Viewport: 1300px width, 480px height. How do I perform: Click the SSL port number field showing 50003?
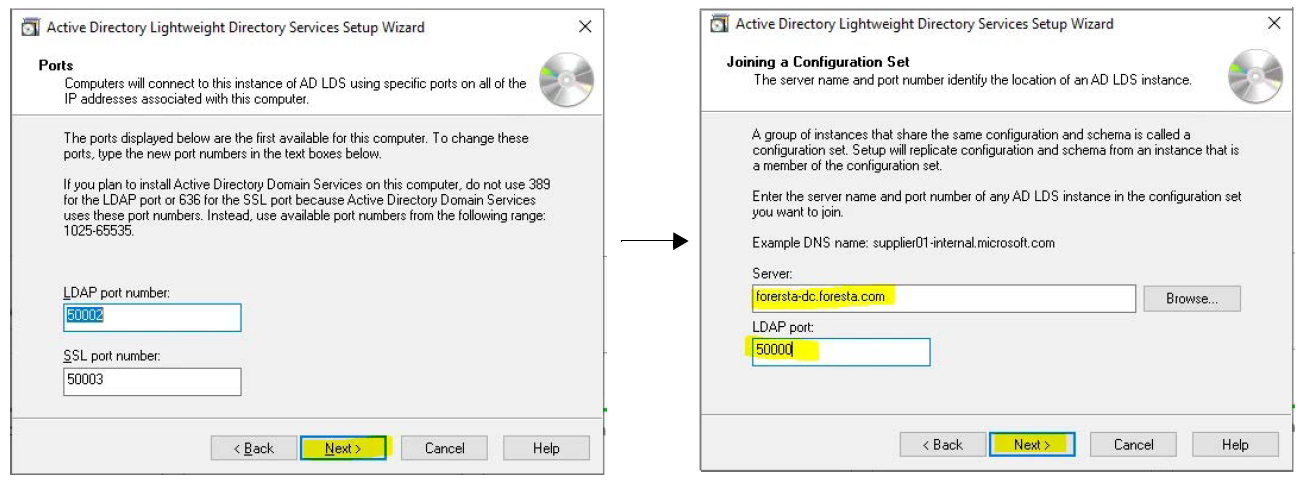(152, 381)
